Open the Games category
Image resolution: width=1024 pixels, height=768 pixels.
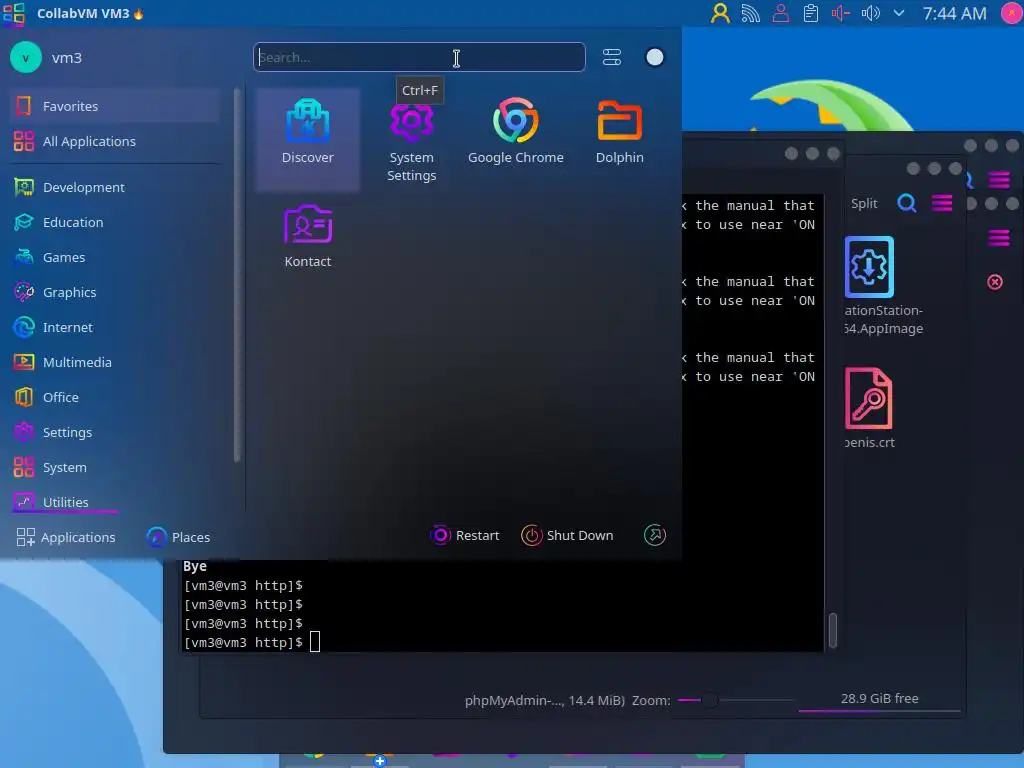tap(114, 257)
